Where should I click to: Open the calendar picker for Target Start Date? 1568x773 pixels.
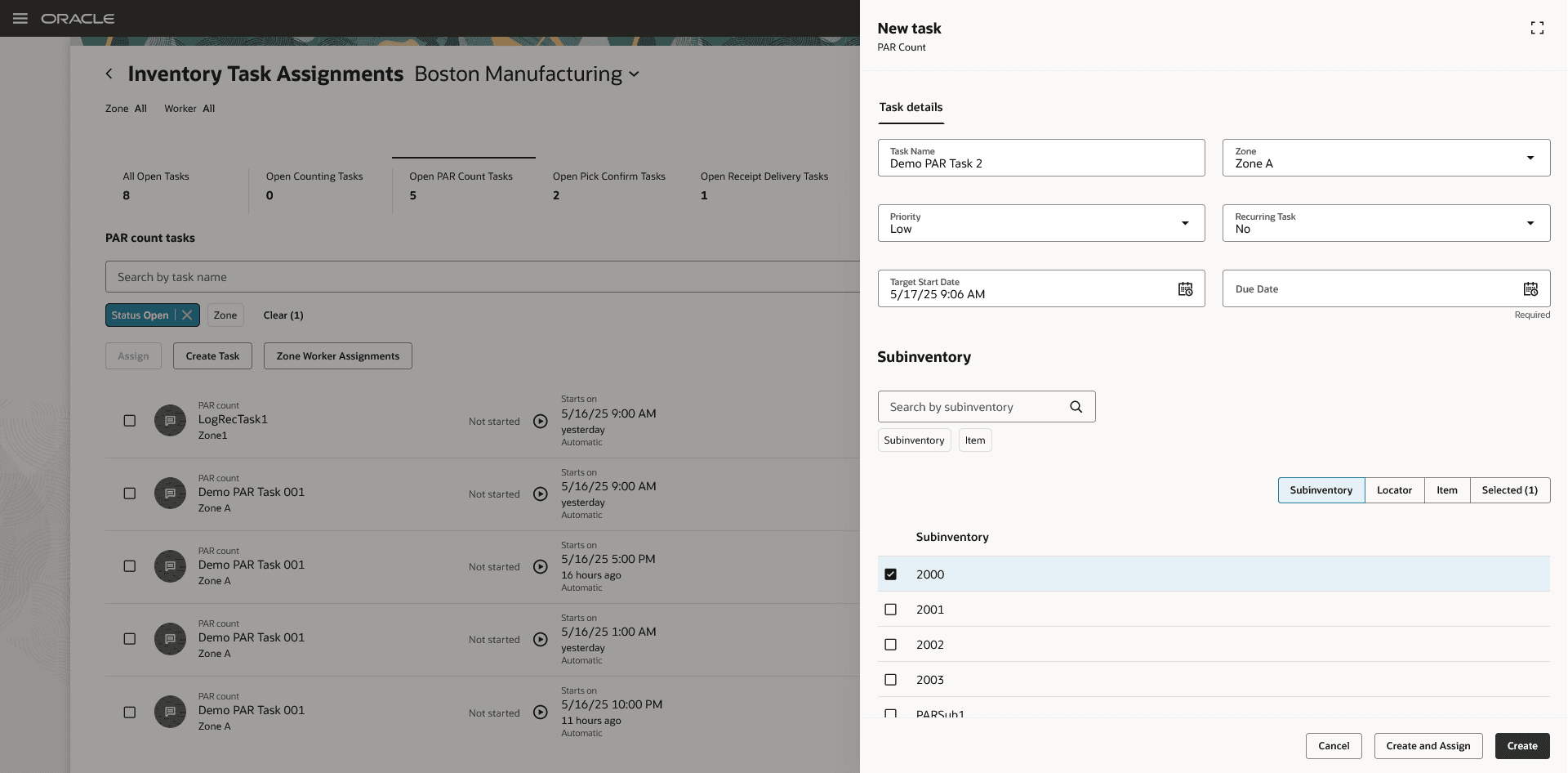(x=1185, y=288)
